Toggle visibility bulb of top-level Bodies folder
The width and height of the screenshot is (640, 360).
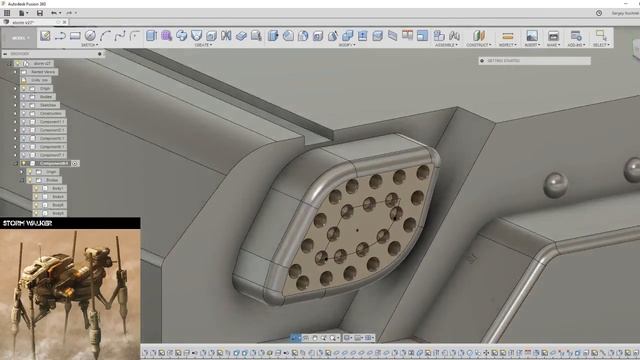[x=24, y=97]
